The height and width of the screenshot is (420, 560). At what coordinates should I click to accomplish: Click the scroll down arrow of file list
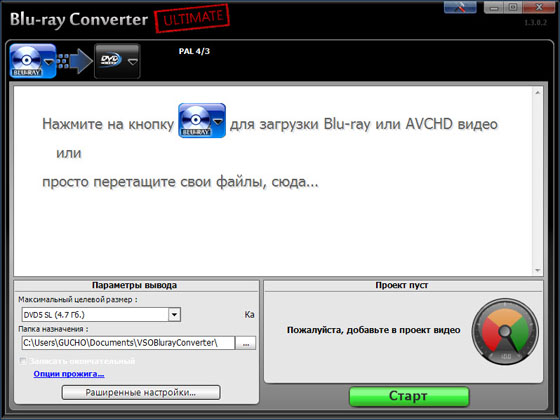(538, 270)
